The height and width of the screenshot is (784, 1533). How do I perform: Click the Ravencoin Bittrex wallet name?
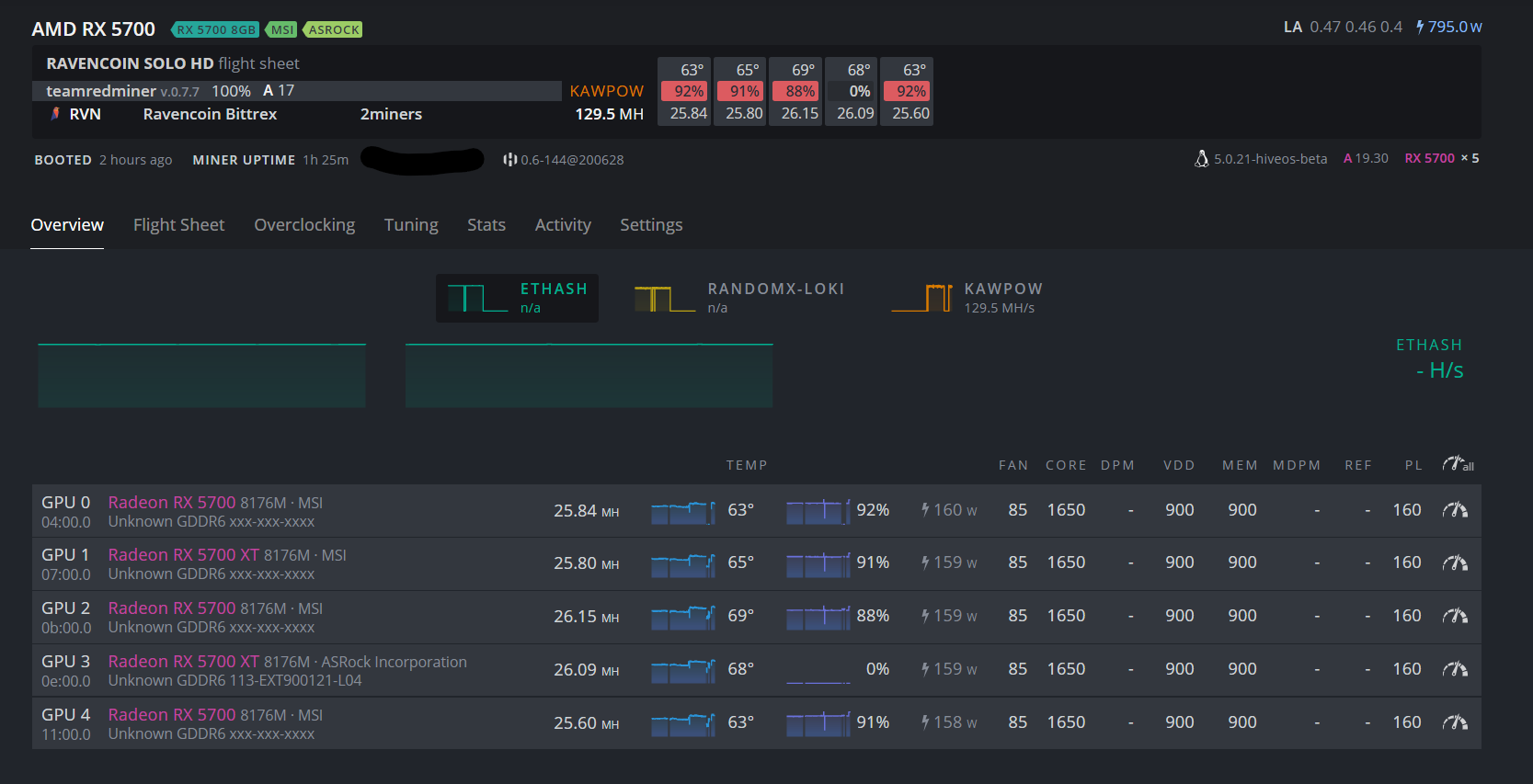(210, 114)
